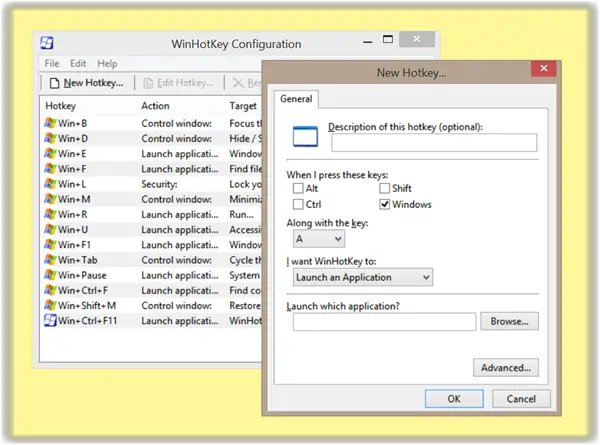This screenshot has height=445, width=600.
Task: Confirm with the OK button
Action: [454, 399]
